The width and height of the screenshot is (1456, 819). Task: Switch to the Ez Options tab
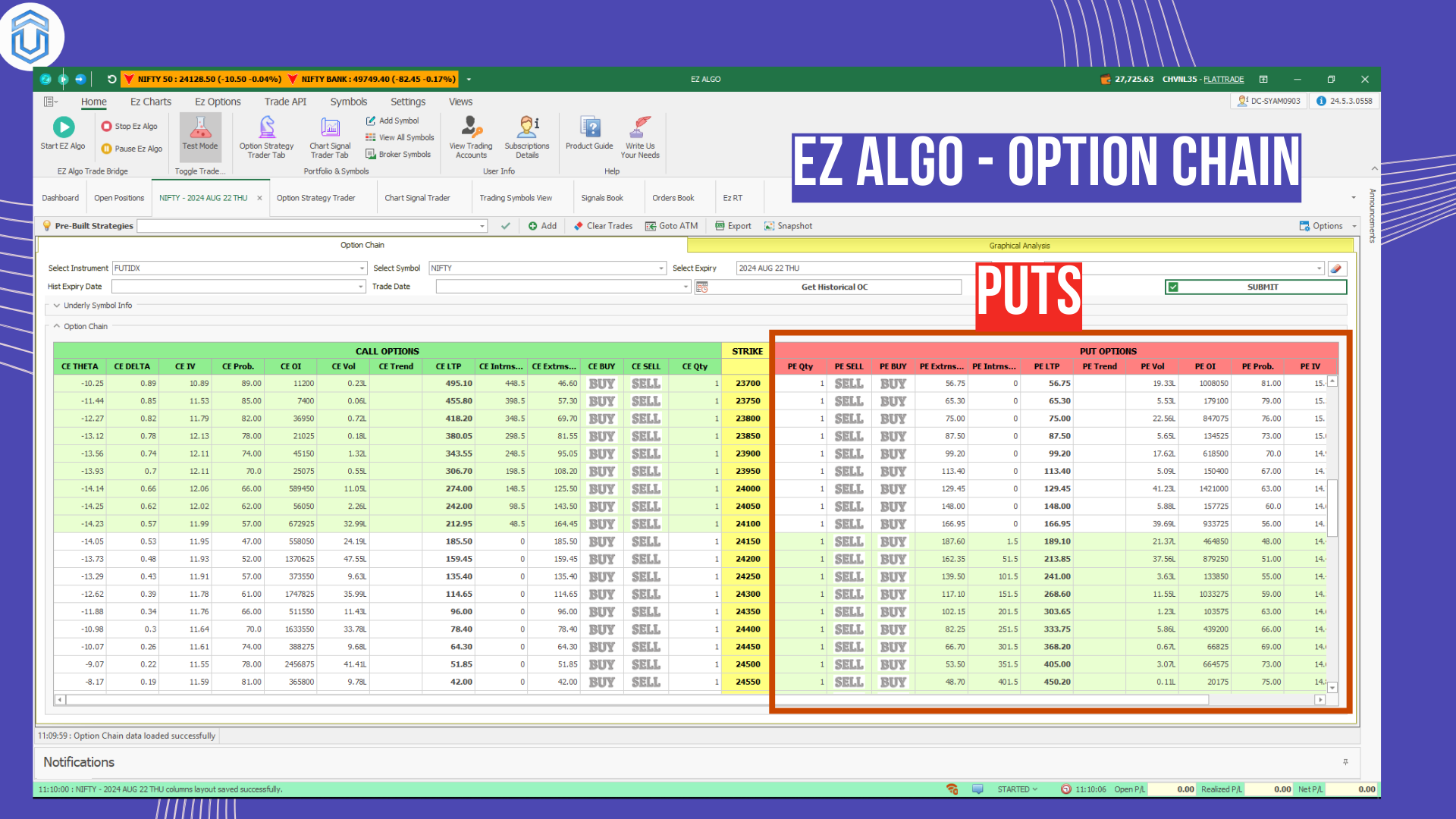pos(218,101)
